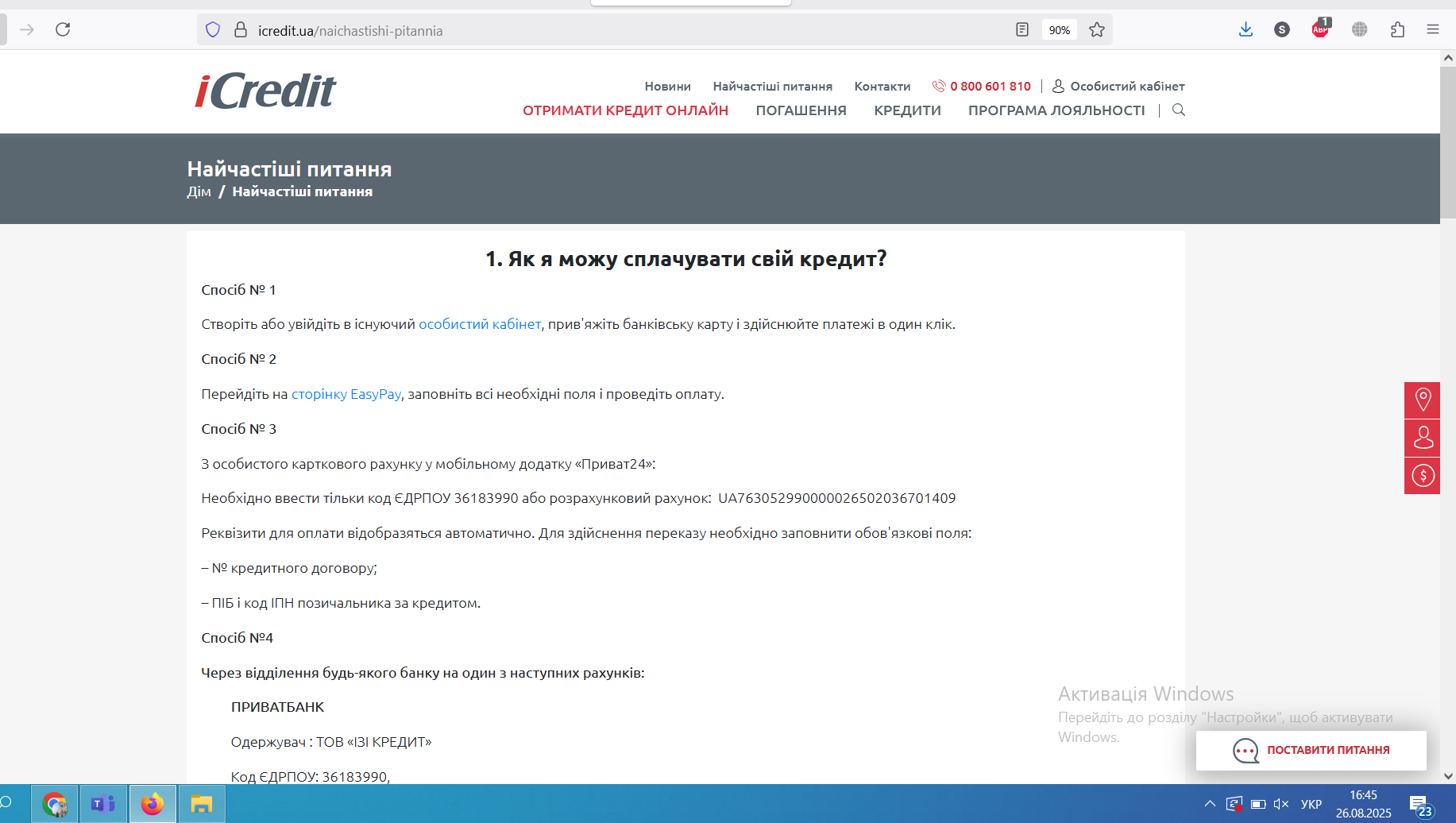
Task: Open File Explorer from the taskbar
Action: pos(202,804)
